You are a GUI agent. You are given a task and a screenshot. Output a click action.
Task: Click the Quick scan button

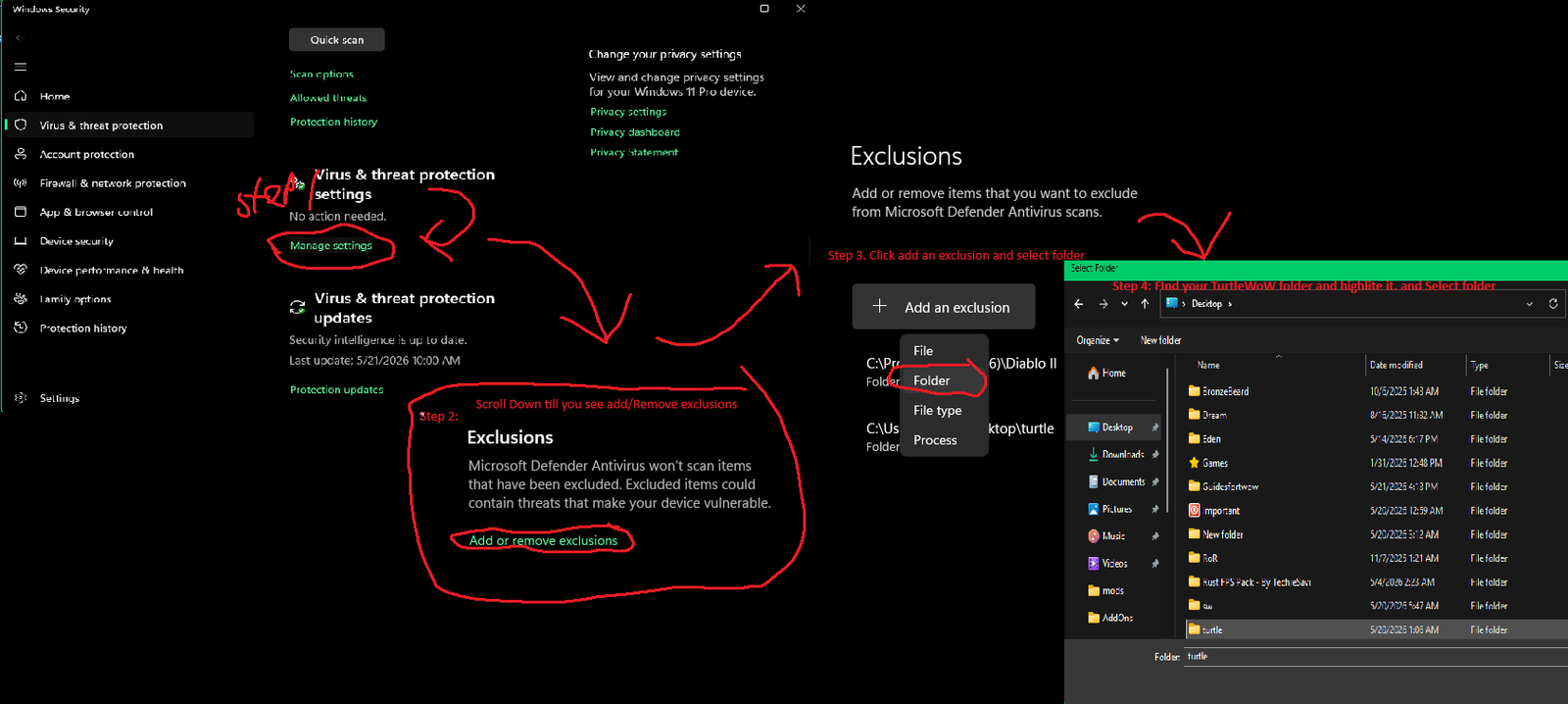(337, 39)
